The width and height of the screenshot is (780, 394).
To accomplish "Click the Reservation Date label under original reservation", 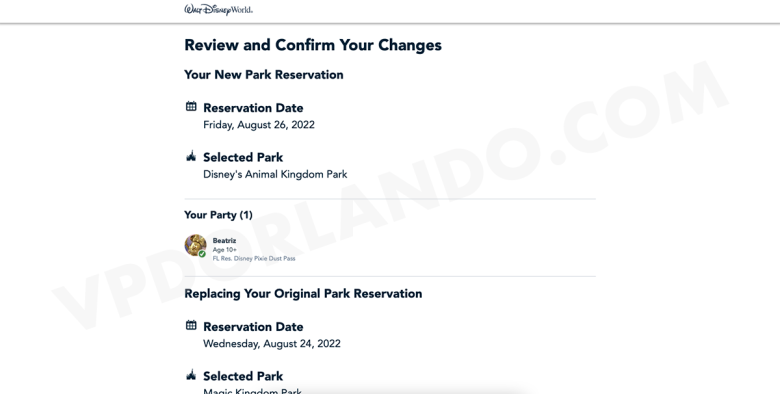I will tap(253, 327).
